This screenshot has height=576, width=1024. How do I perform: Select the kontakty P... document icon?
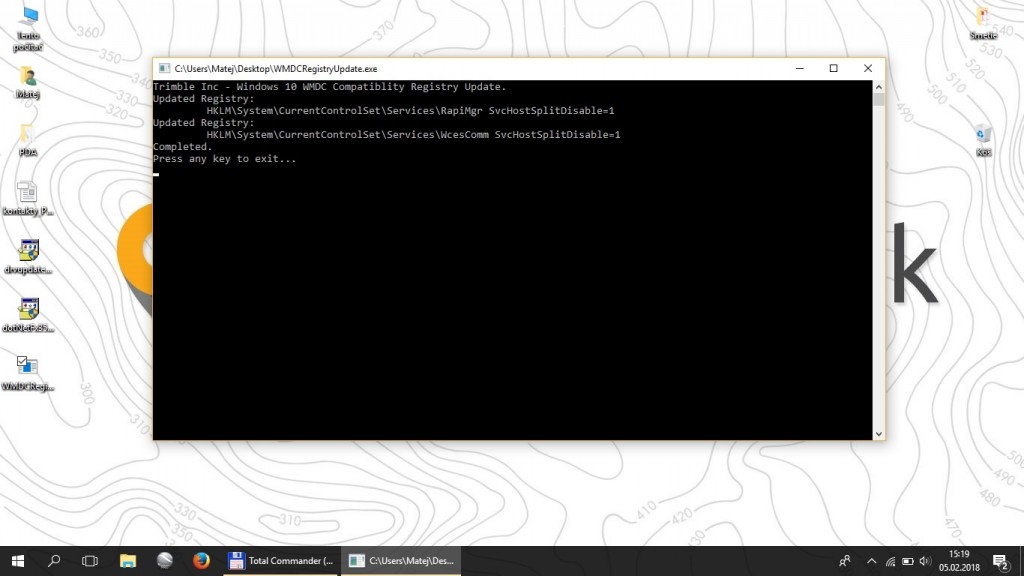pyautogui.click(x=28, y=198)
